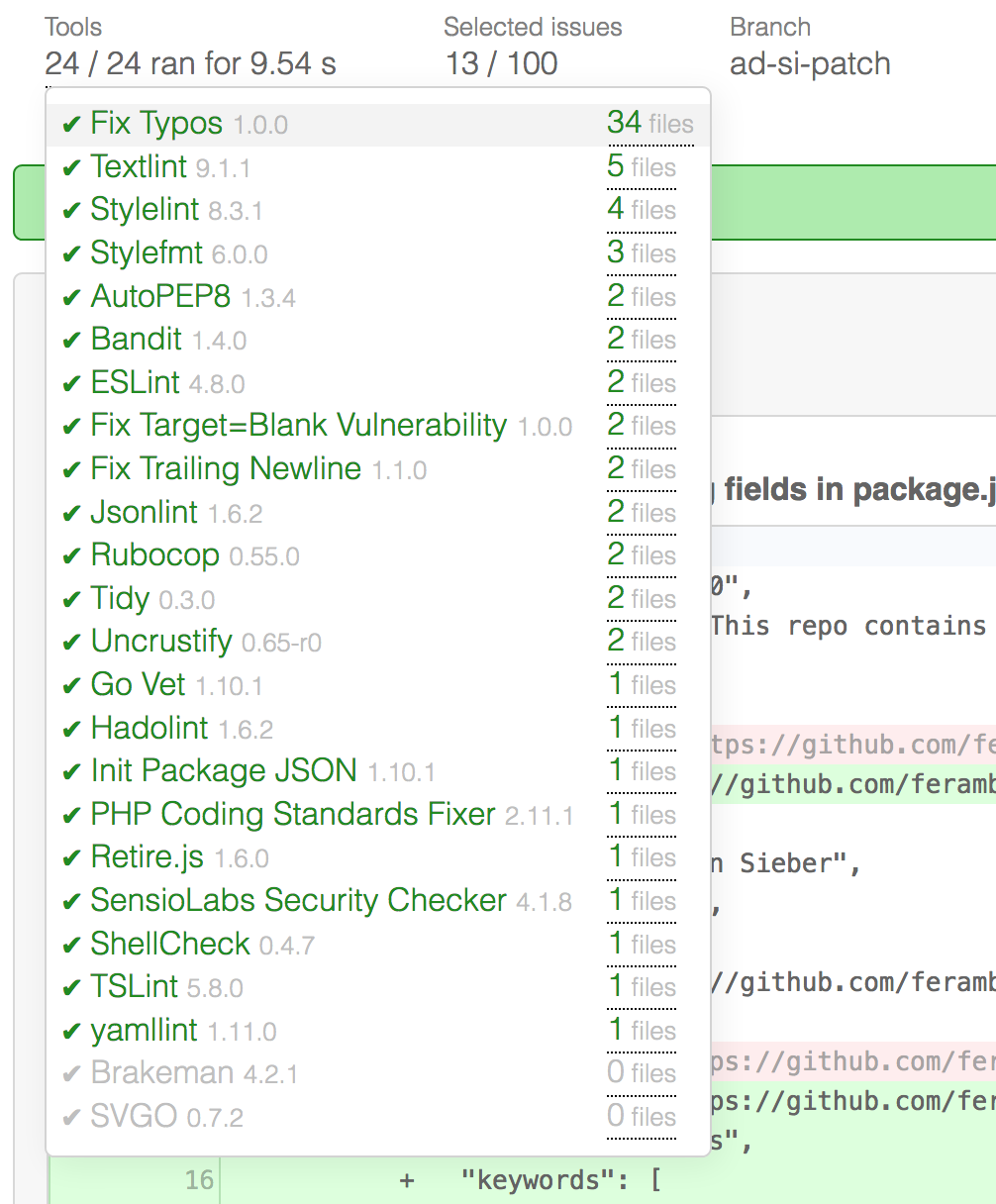
Task: Click the checkmark icon beside Stylelint
Action: click(70, 211)
